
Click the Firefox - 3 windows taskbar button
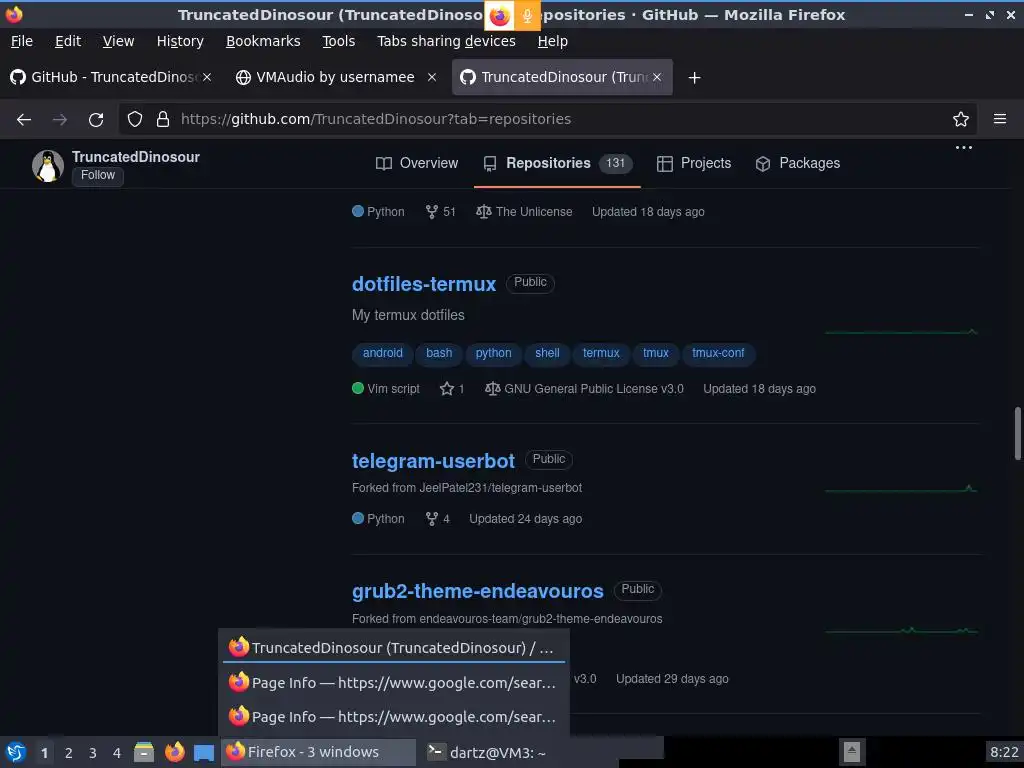(318, 752)
